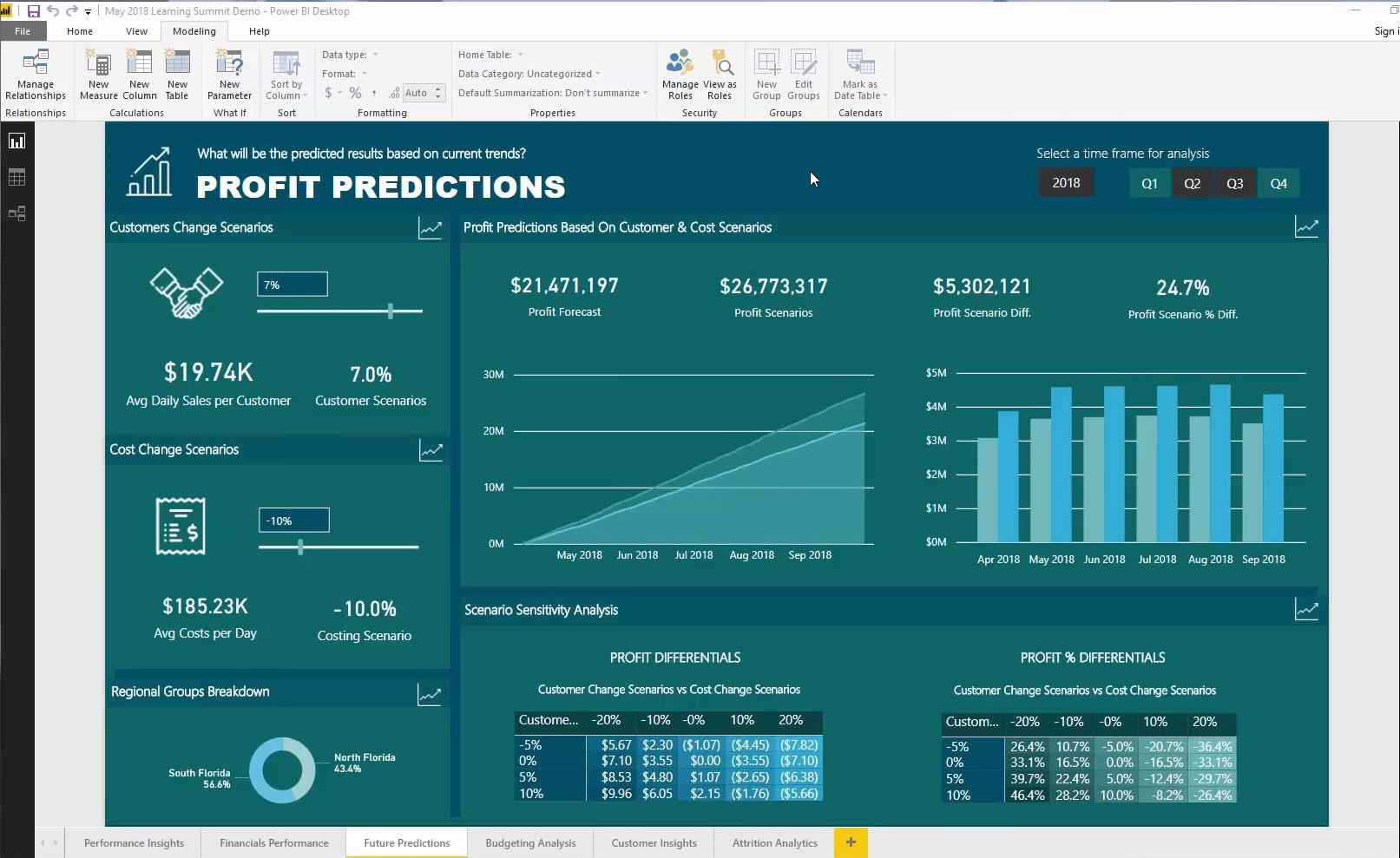Click the Sep 2018 dark blue bar
The width and height of the screenshot is (1400, 858).
pos(1273,468)
